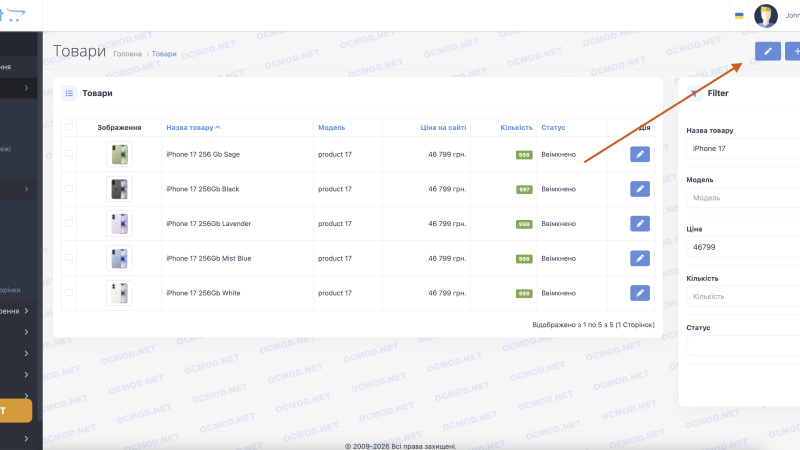Screen dimensions: 800x450
Task: Toggle the select-all checkbox in table header
Action: [69, 127]
